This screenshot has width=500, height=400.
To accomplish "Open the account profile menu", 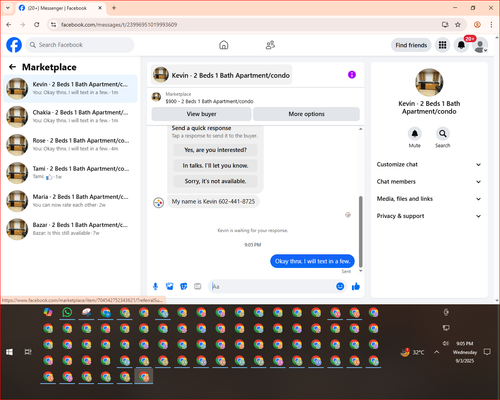I will coord(480,45).
